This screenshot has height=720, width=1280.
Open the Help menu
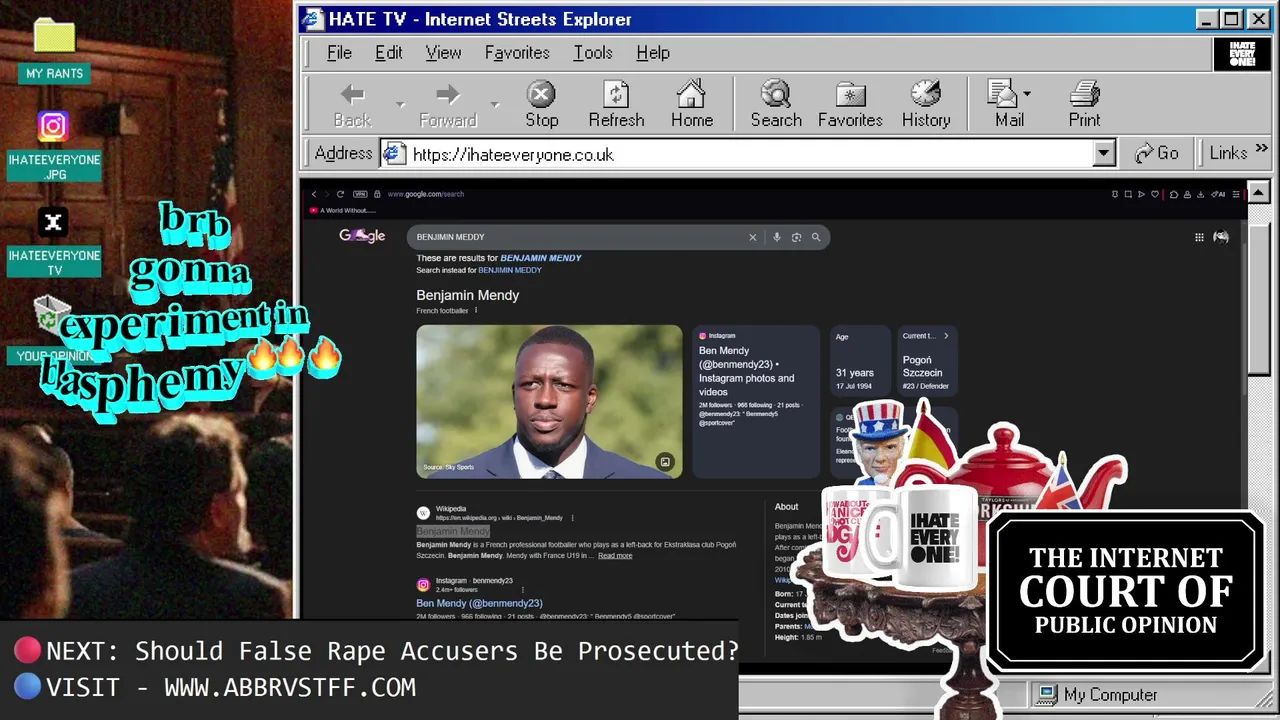pyautogui.click(x=653, y=53)
